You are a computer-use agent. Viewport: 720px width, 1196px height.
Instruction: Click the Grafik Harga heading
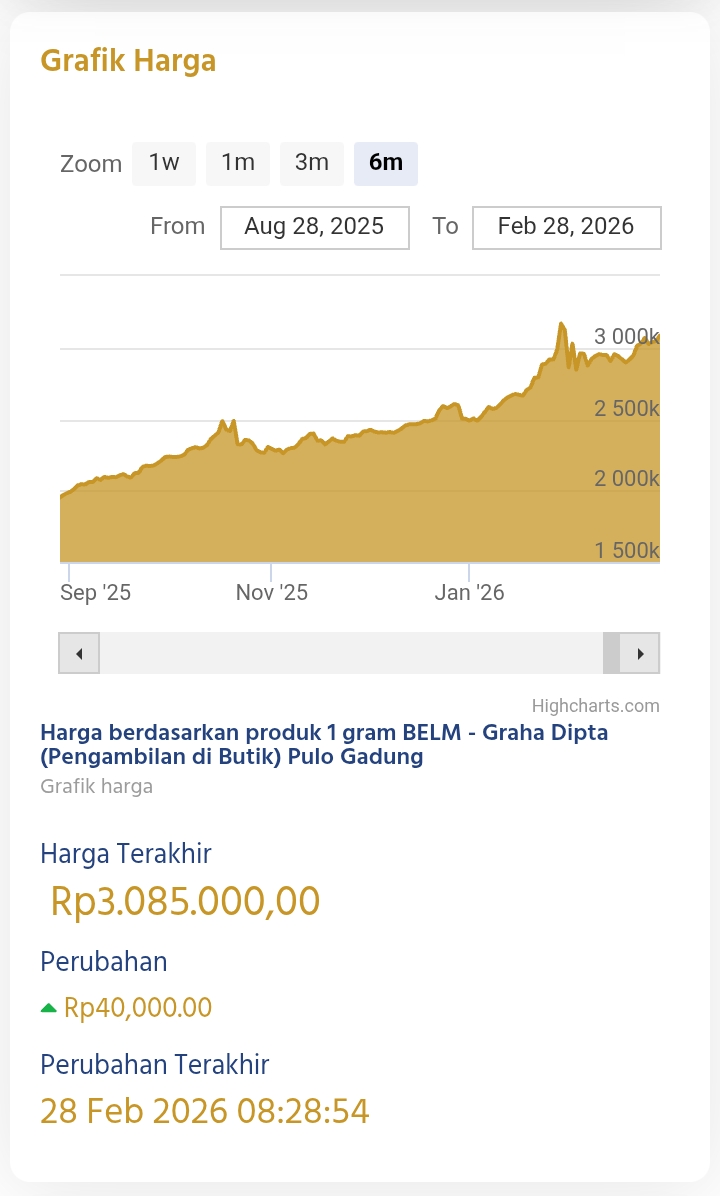coord(128,61)
